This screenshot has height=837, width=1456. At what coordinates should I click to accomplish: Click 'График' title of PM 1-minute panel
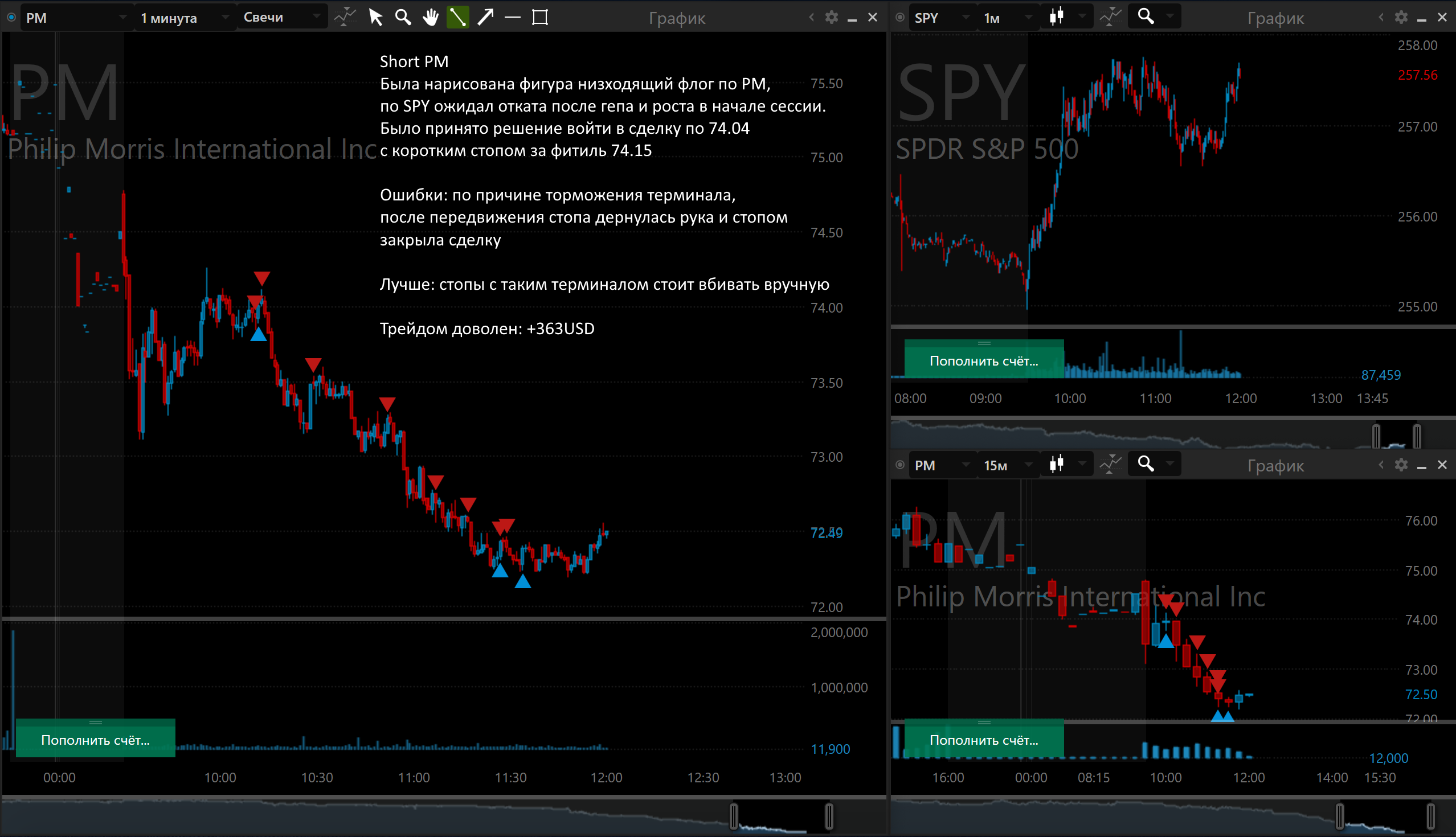pyautogui.click(x=677, y=18)
